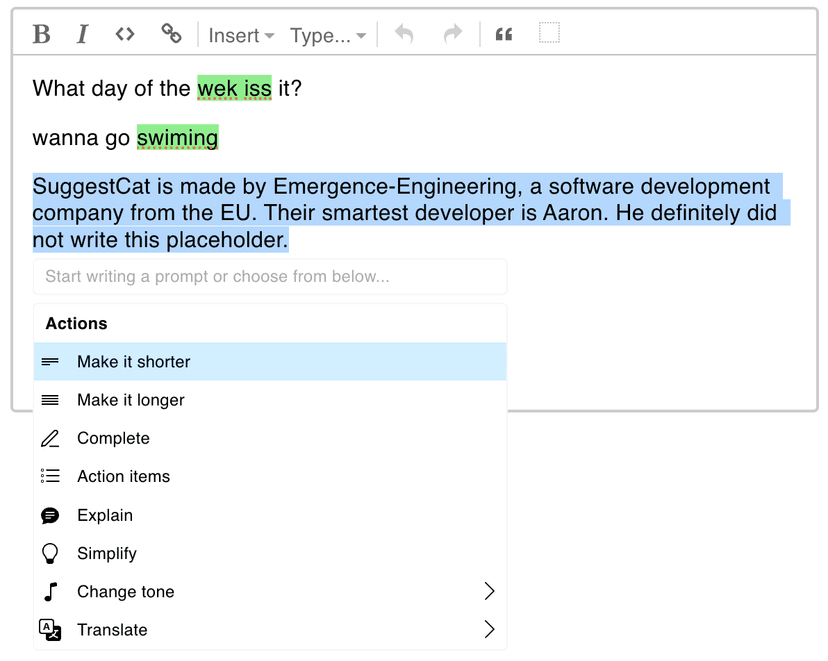Click the translate icon beside Translate

point(50,630)
